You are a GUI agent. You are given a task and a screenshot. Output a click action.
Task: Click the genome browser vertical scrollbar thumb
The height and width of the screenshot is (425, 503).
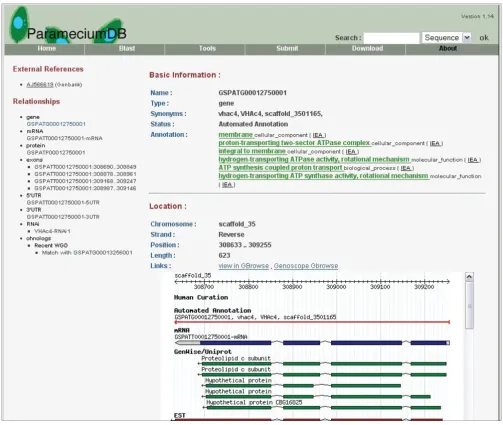point(469,305)
